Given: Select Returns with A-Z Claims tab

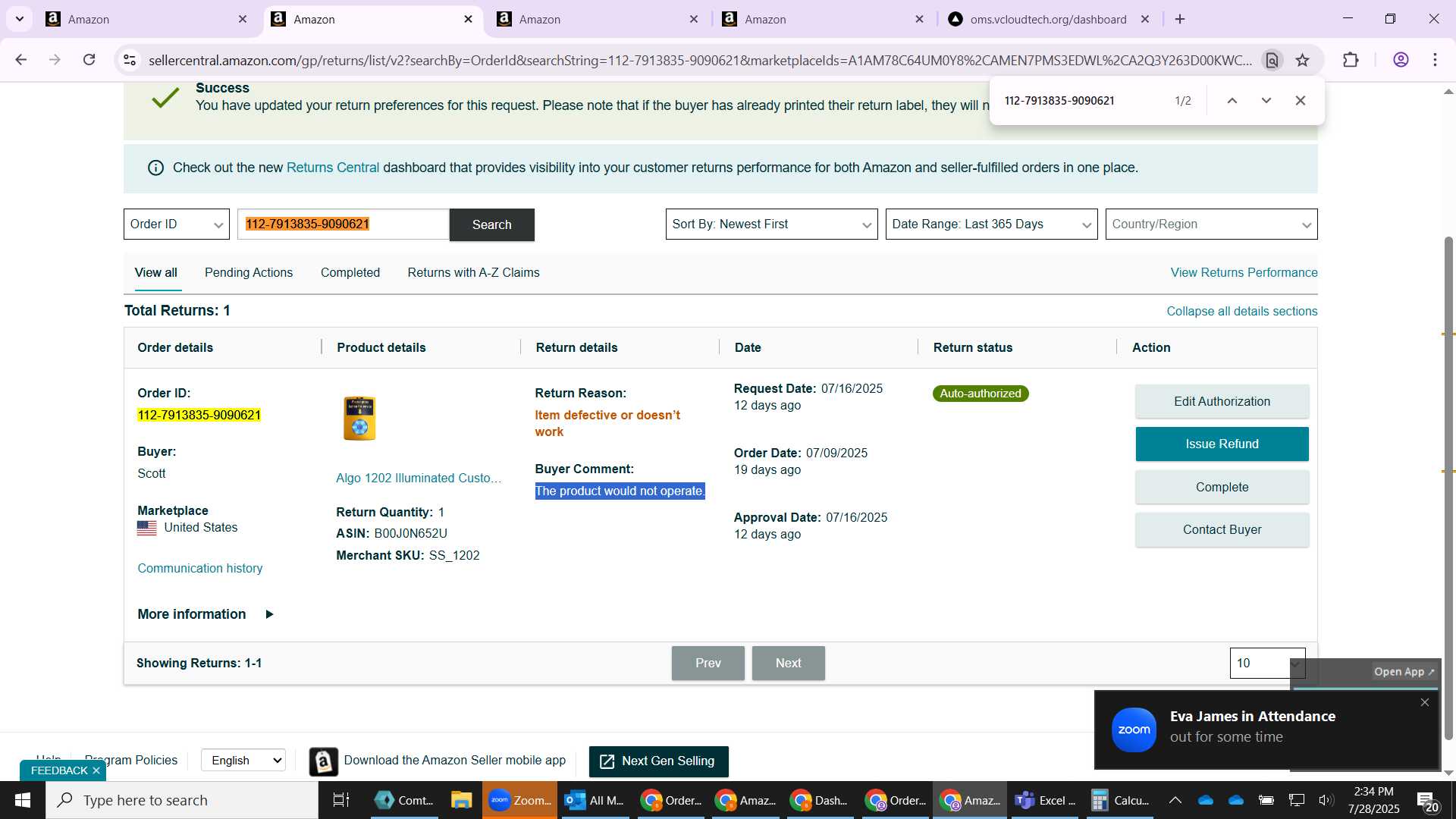Looking at the screenshot, I should point(473,273).
